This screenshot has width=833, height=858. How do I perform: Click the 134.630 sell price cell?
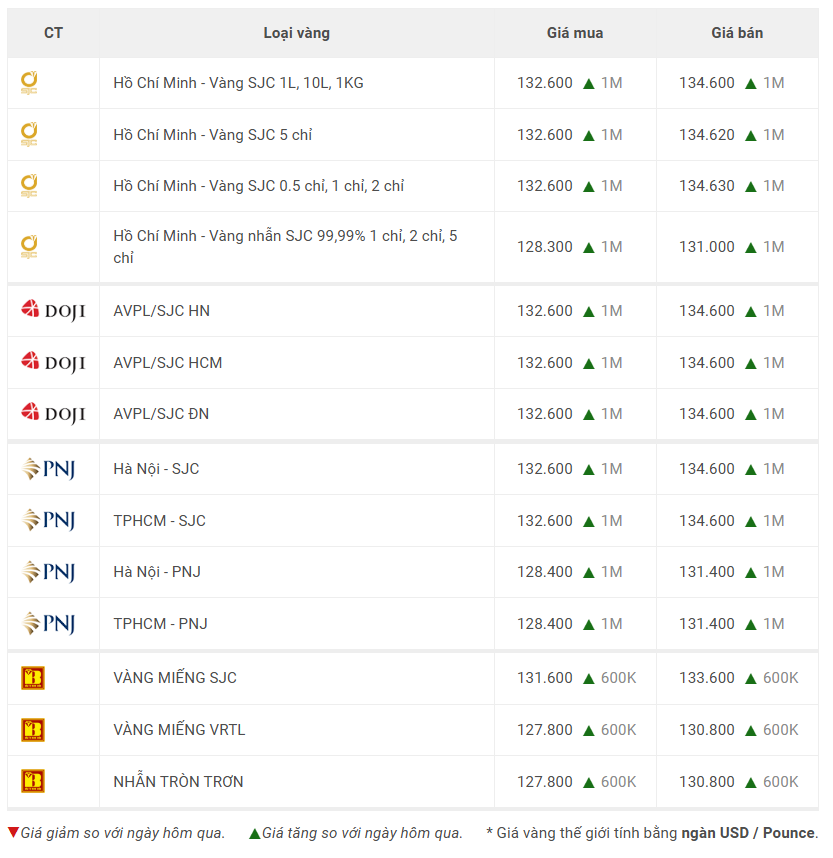click(x=707, y=186)
